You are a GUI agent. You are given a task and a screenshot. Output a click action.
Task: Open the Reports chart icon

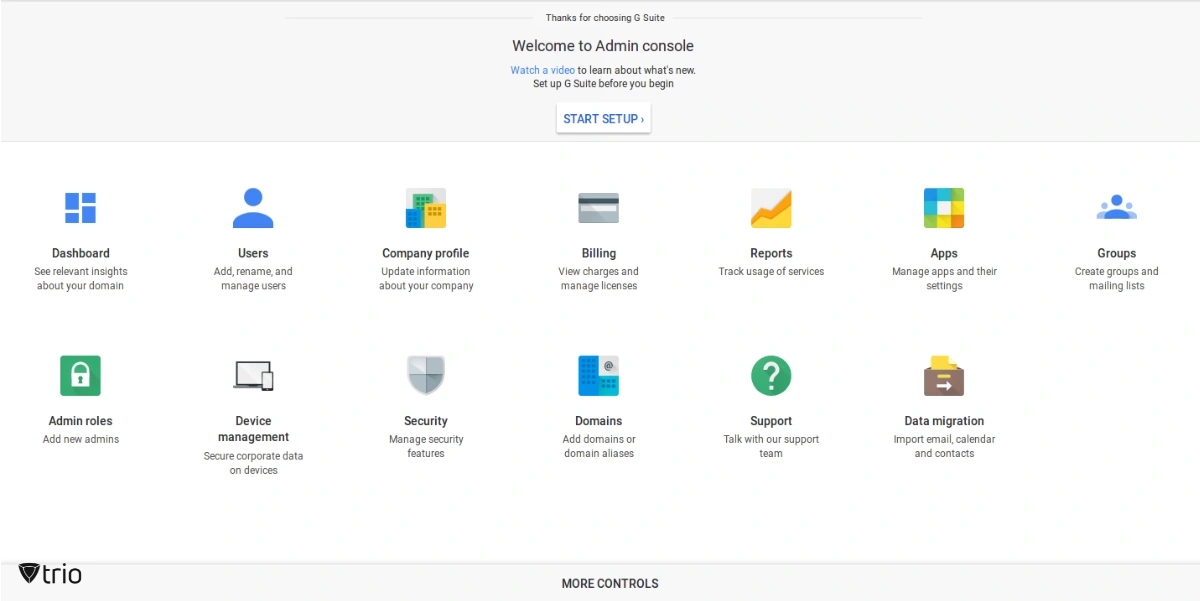pyautogui.click(x=771, y=208)
